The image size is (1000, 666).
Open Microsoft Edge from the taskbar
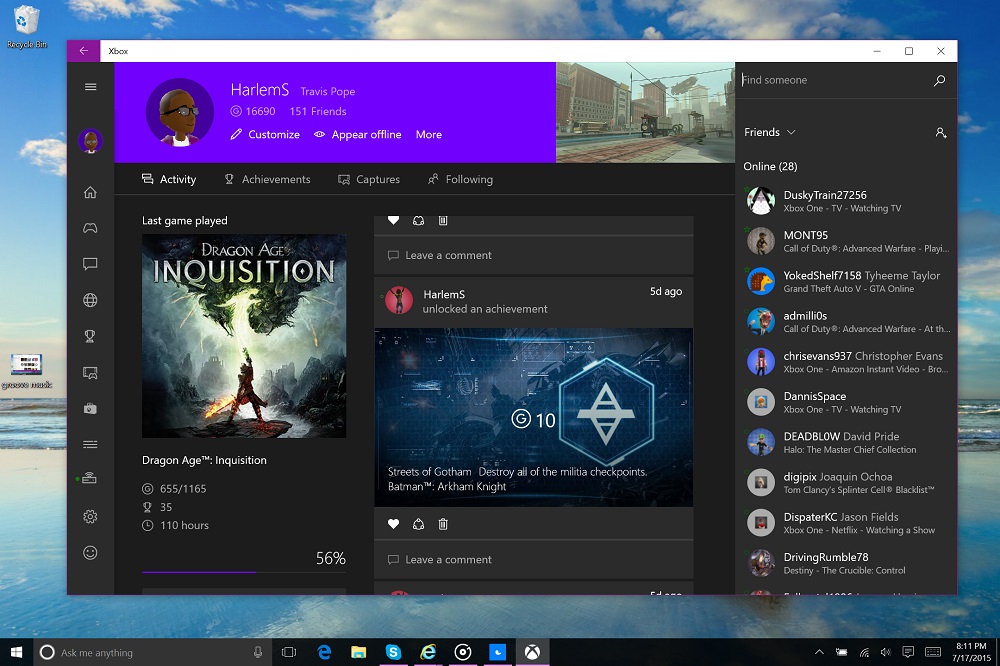[325, 652]
